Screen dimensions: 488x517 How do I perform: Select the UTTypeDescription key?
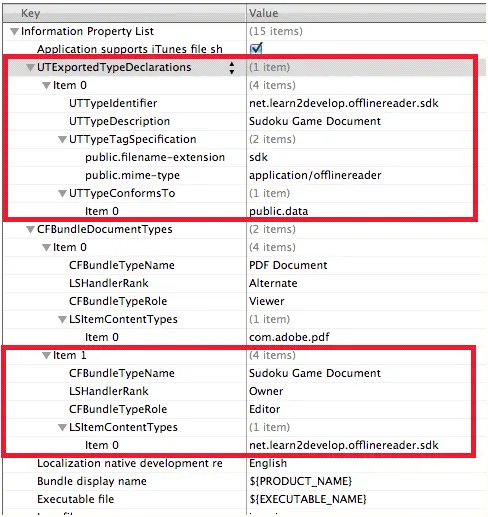click(119, 121)
